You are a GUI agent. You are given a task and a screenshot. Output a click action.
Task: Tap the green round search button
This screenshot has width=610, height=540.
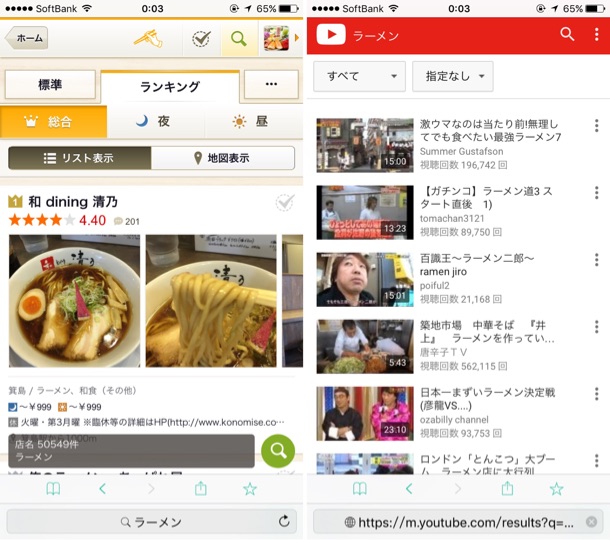pyautogui.click(x=278, y=451)
